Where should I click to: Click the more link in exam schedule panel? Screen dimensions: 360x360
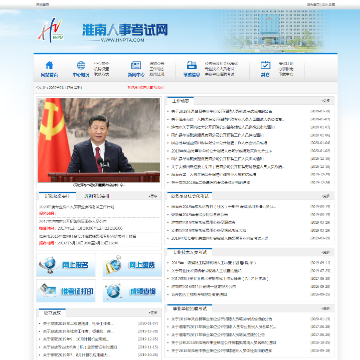(x=153, y=196)
